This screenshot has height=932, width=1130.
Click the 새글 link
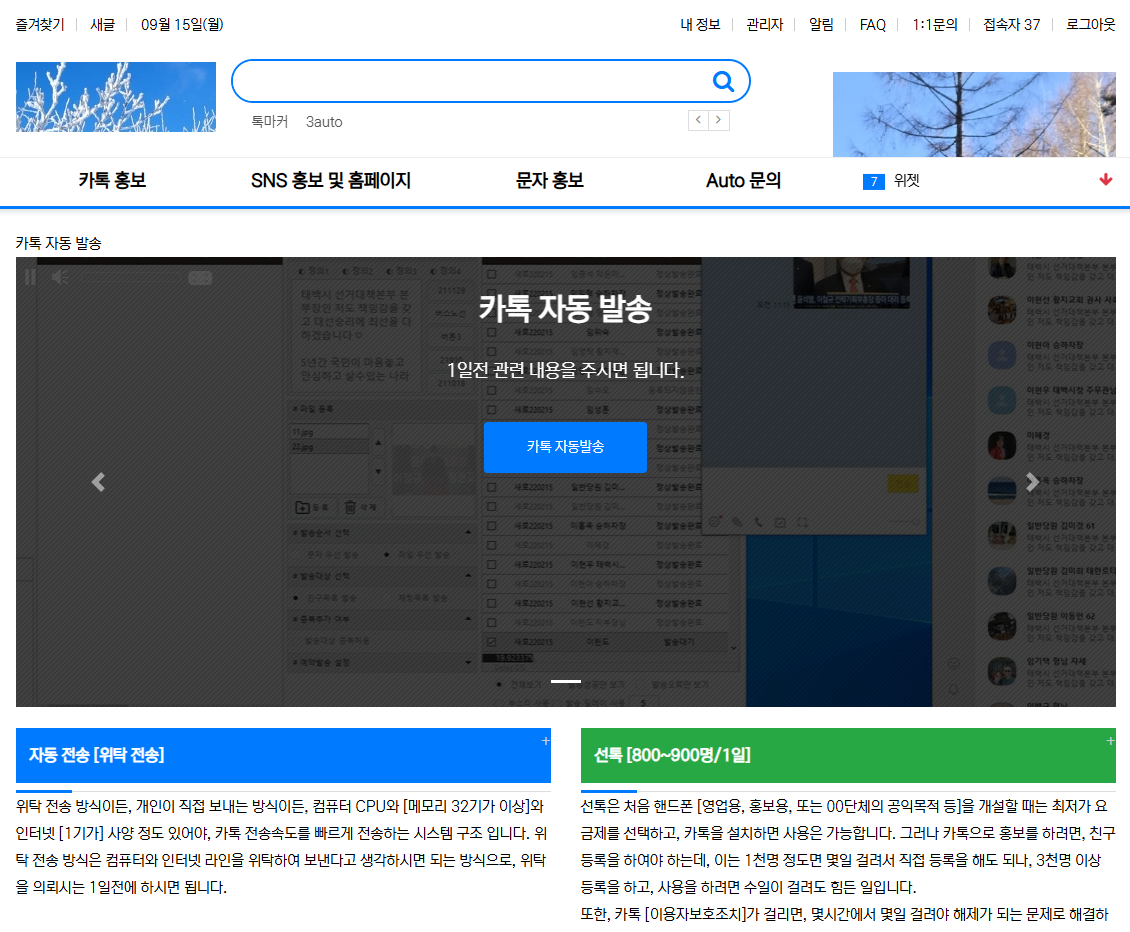coord(102,25)
